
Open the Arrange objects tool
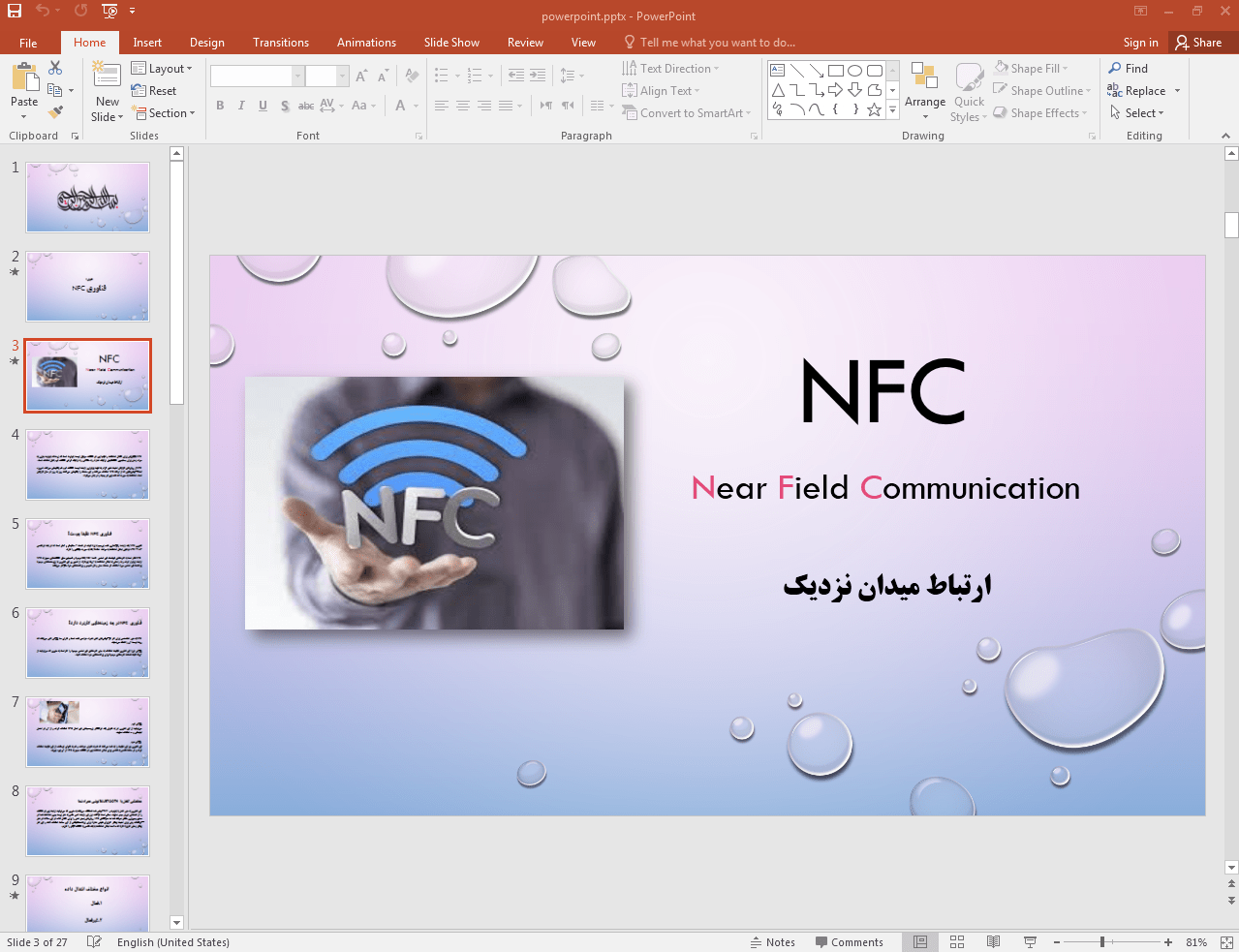pos(924,87)
